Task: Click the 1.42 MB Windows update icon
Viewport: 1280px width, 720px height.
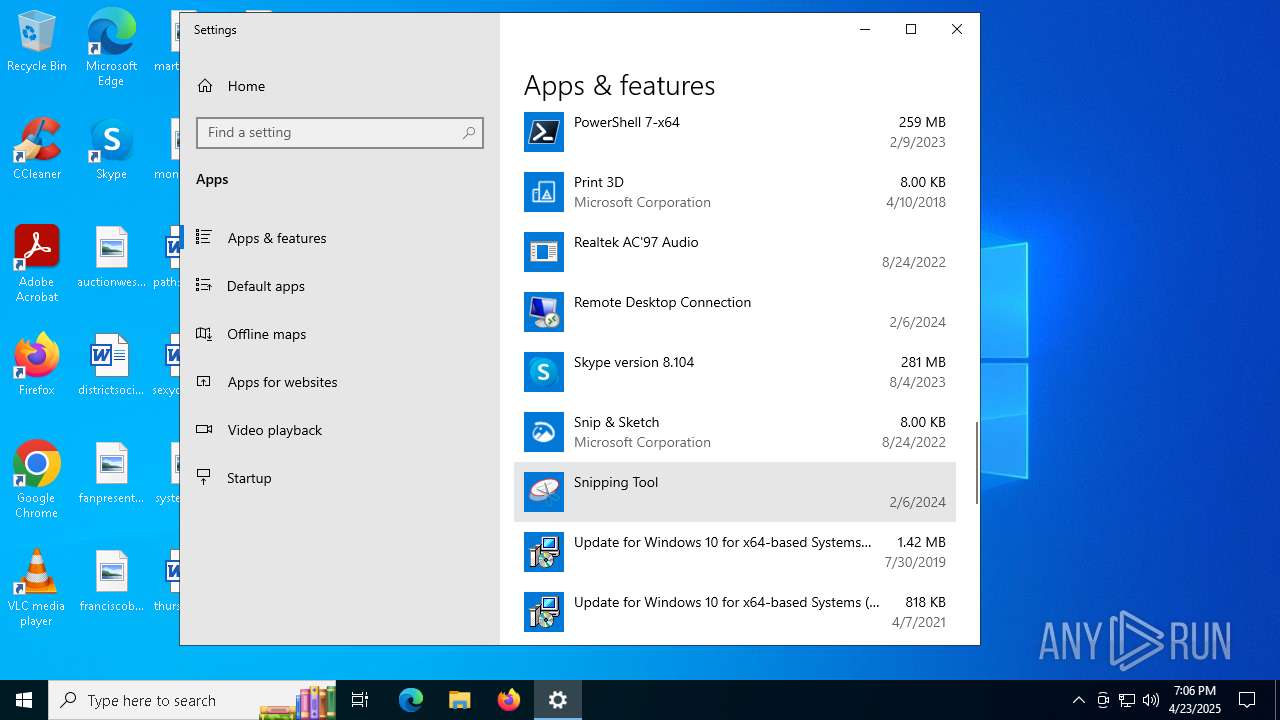Action: click(x=543, y=552)
